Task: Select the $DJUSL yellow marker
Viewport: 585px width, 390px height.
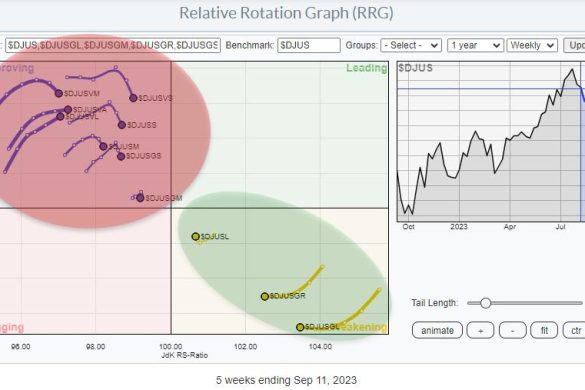Action: [195, 236]
